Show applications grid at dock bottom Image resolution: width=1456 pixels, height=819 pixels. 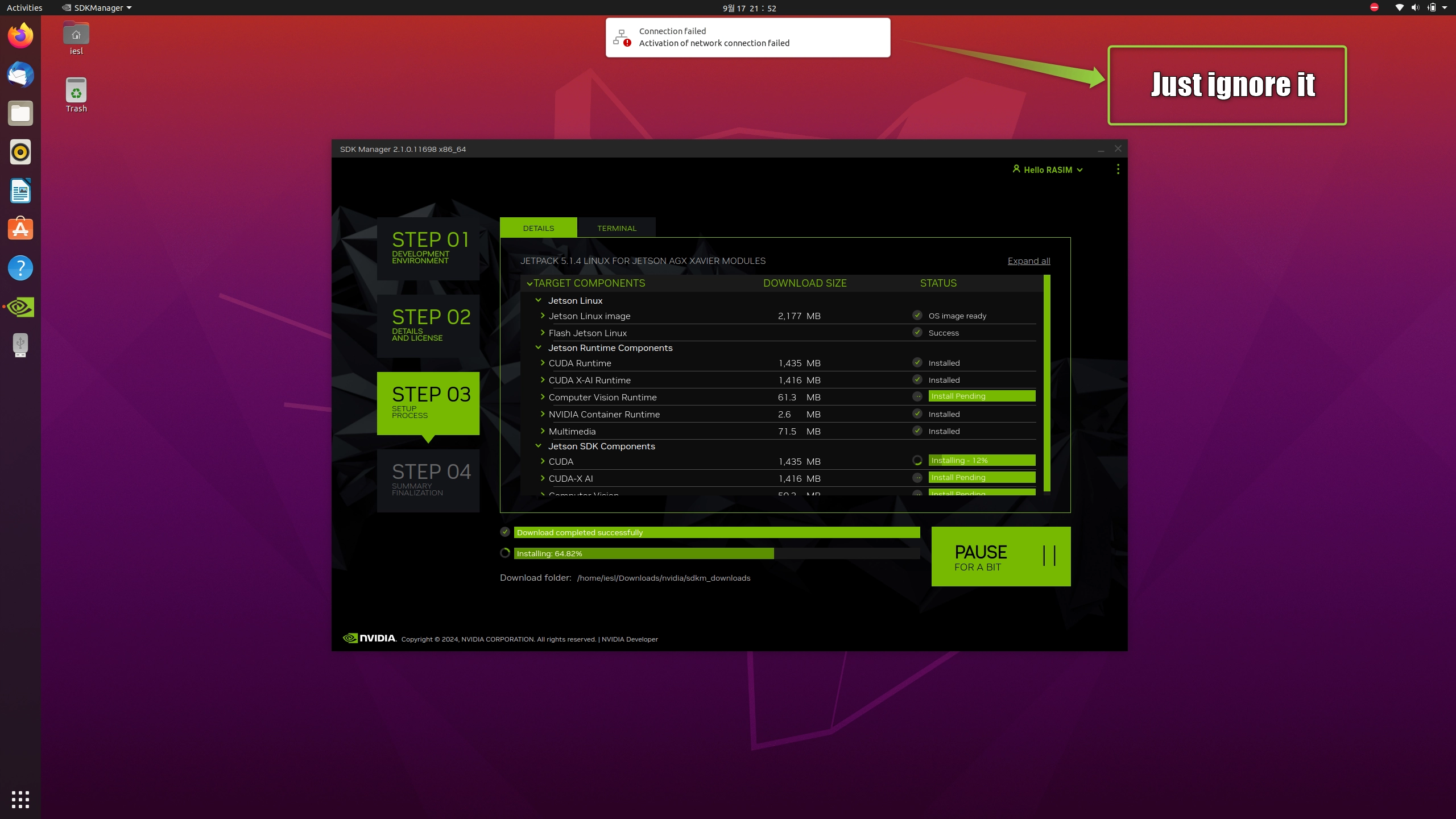(x=20, y=799)
